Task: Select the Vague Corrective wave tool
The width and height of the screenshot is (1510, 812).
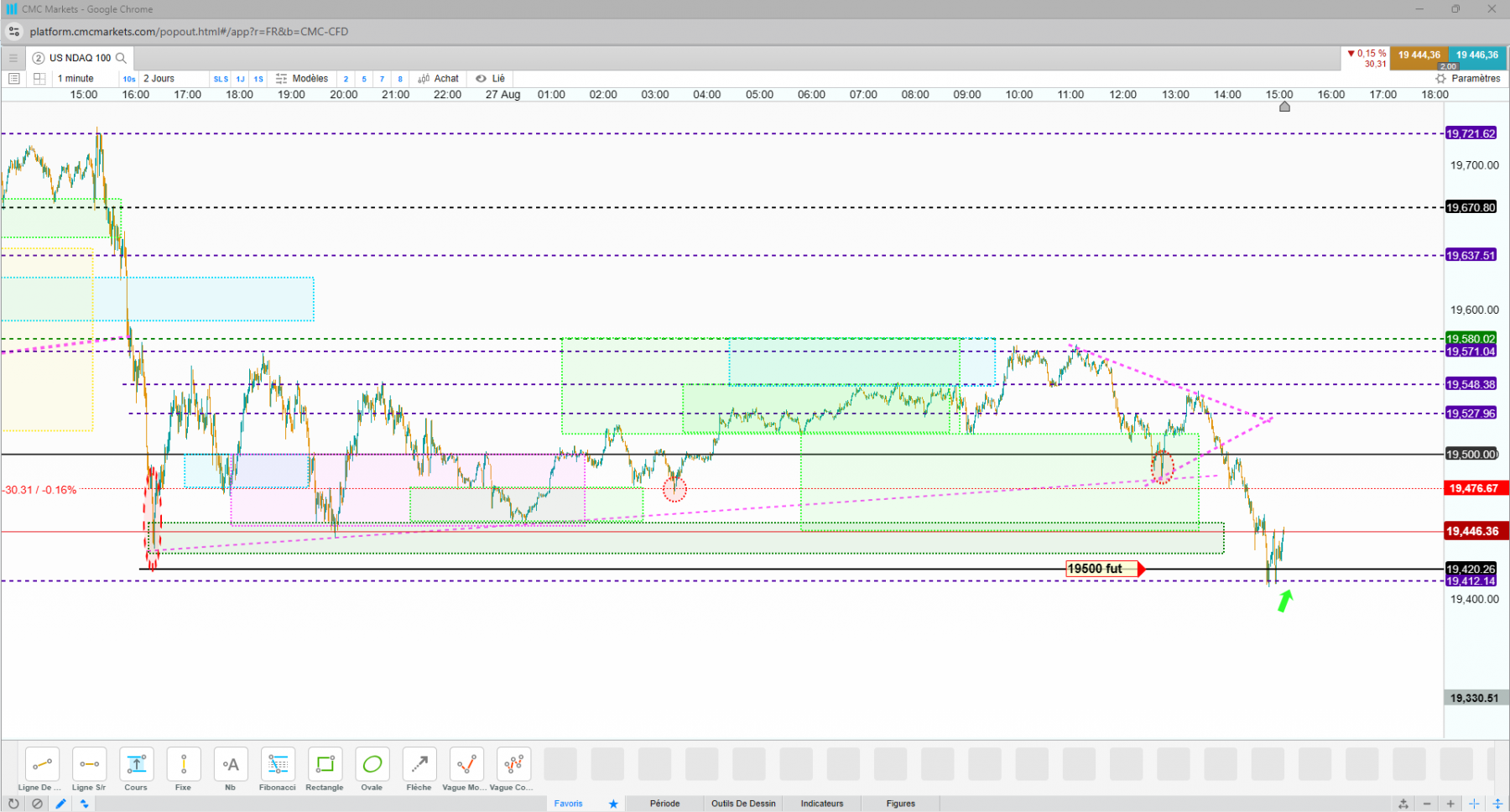Action: (x=513, y=764)
